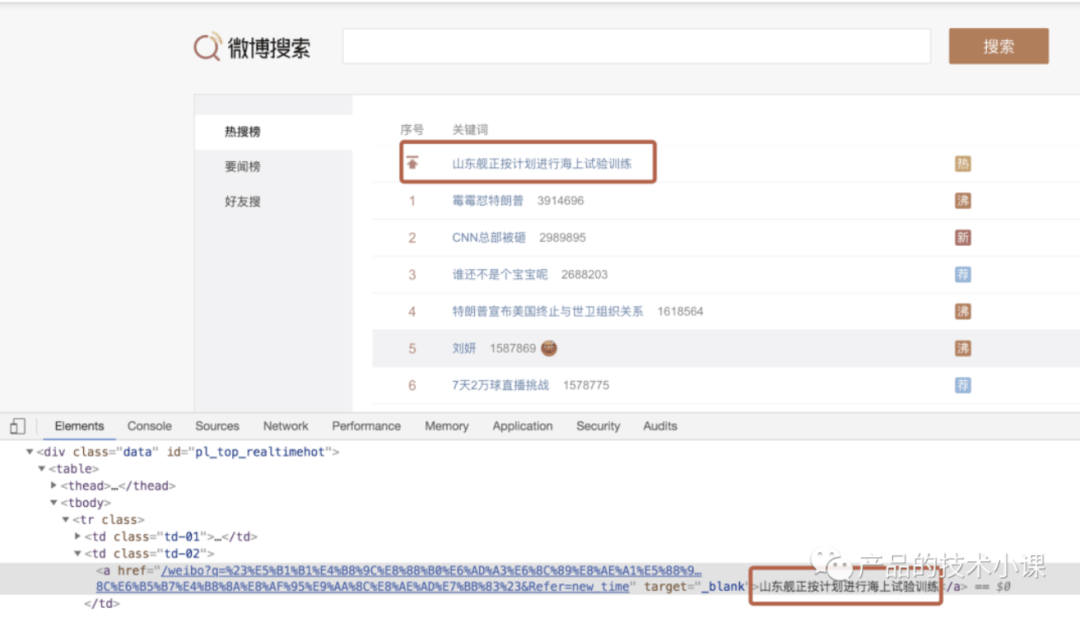This screenshot has height=627, width=1080.
Task: Click the heat count 1587869
Action: click(512, 349)
